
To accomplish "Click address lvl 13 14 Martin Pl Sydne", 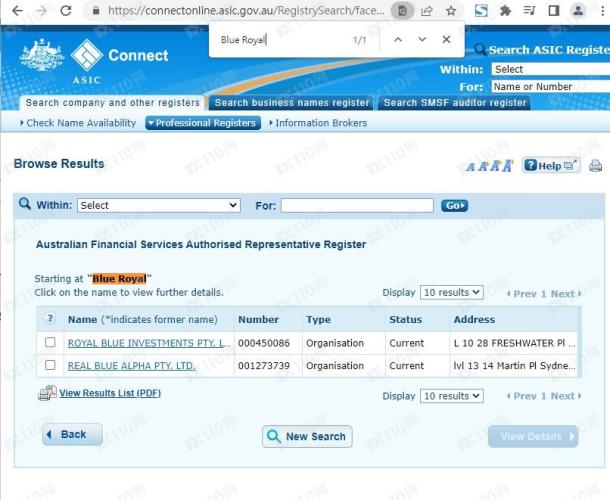I will tap(514, 366).
